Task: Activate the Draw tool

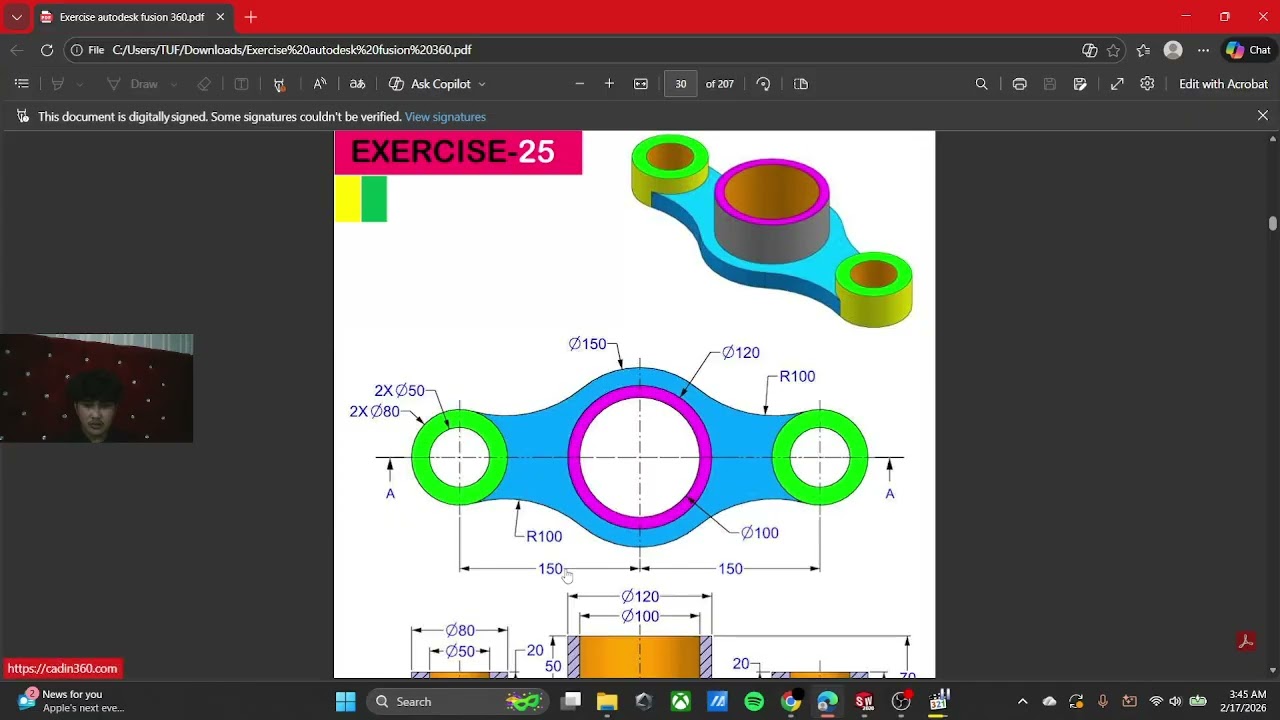Action: pyautogui.click(x=133, y=84)
